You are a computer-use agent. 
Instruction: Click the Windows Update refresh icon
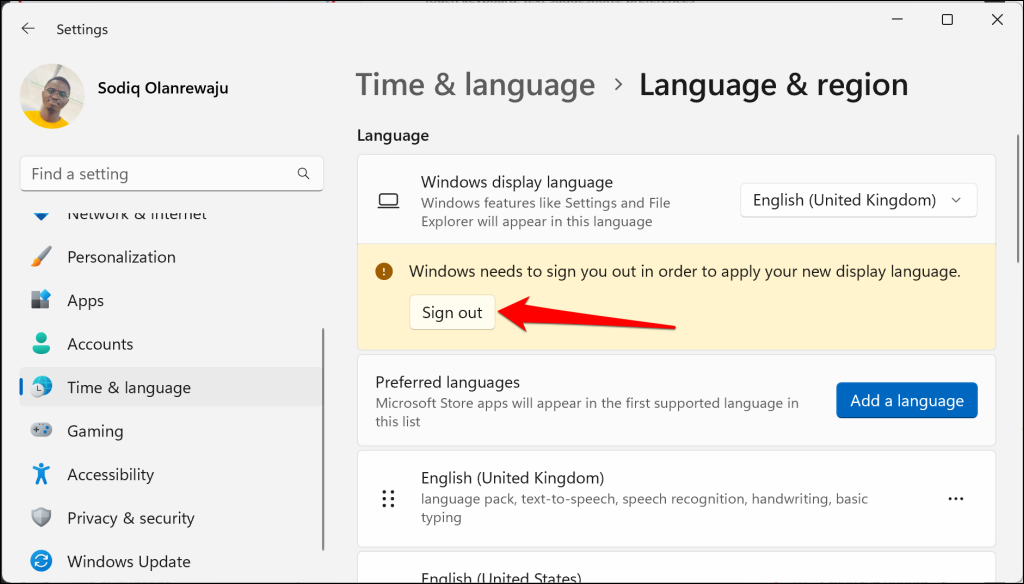(x=41, y=561)
